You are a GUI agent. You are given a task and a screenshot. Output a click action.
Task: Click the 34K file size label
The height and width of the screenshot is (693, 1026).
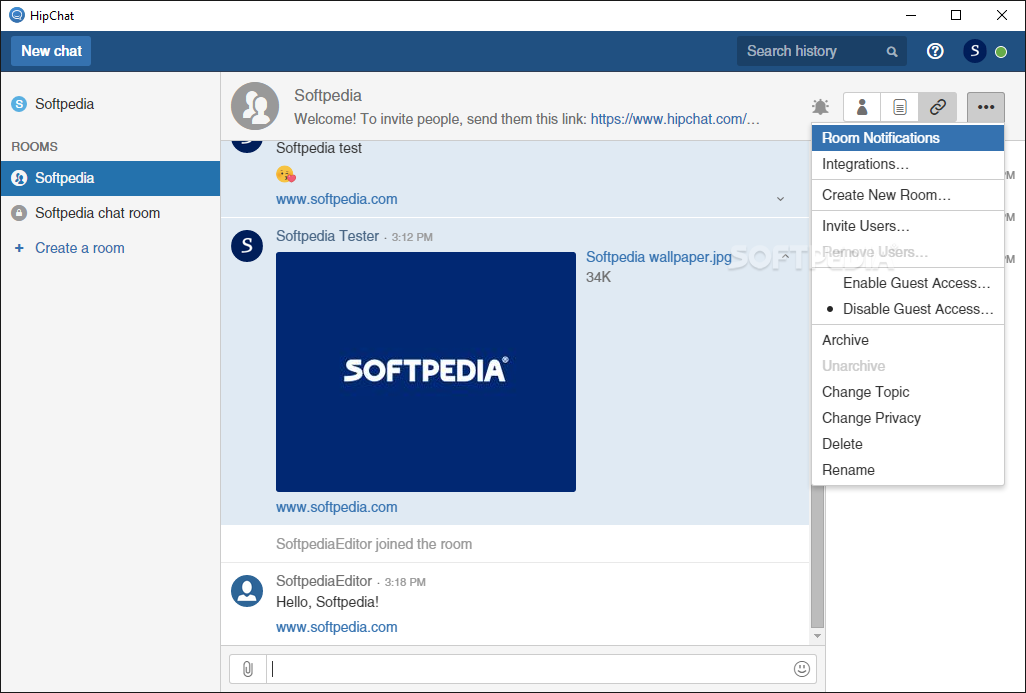click(x=598, y=277)
